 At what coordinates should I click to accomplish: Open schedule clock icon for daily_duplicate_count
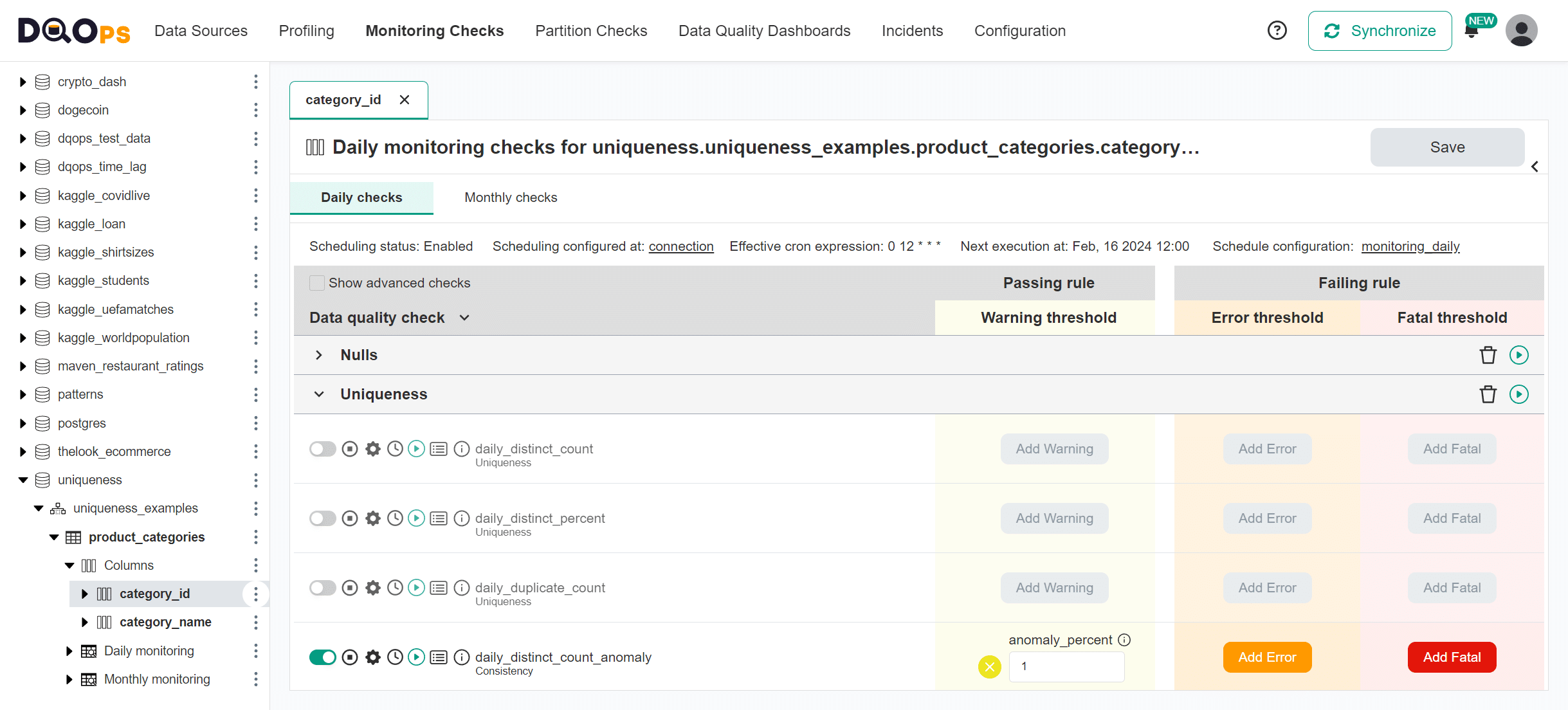tap(394, 587)
